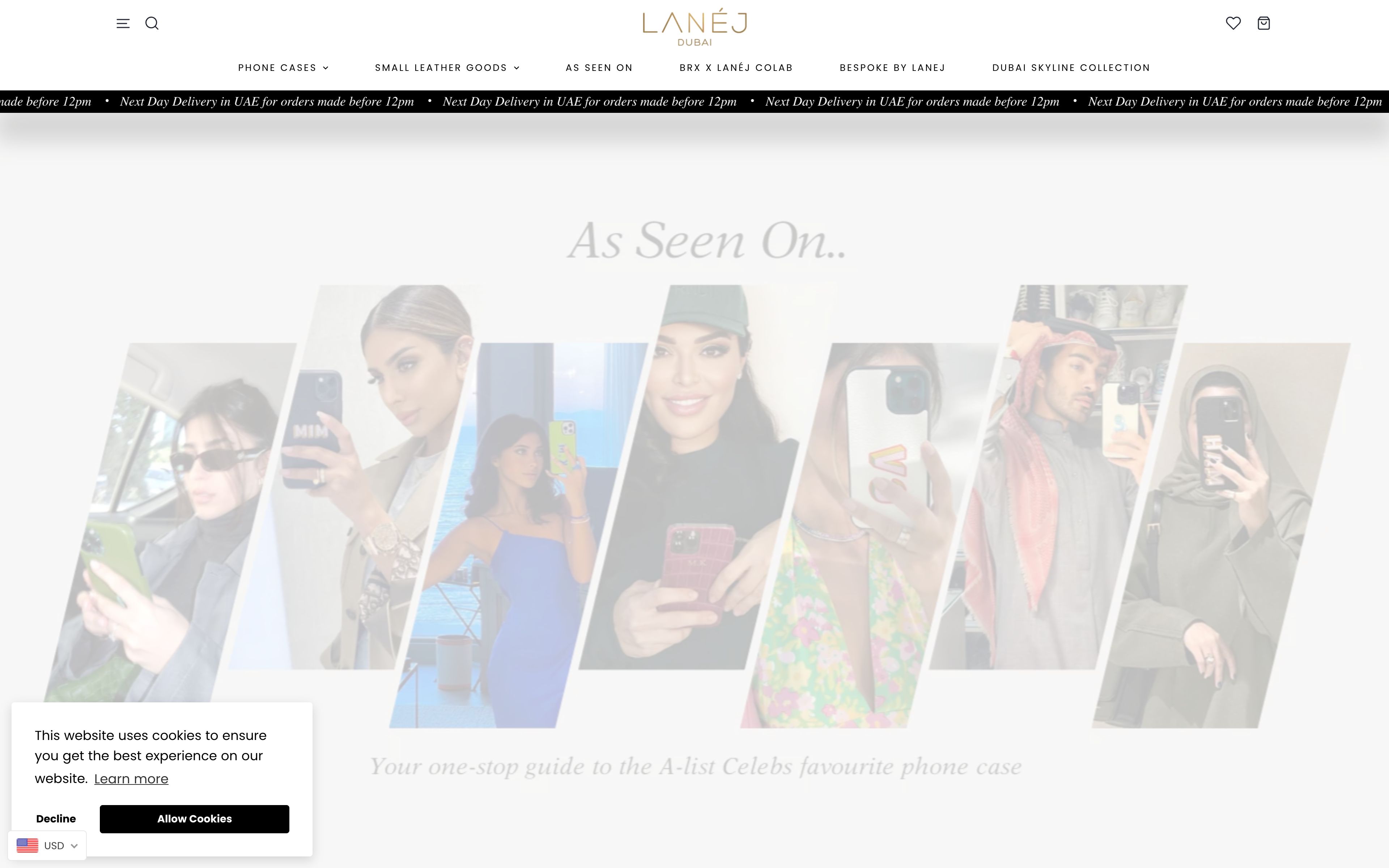The height and width of the screenshot is (868, 1389).
Task: Open the USD currency selector dropdown
Action: click(x=47, y=846)
